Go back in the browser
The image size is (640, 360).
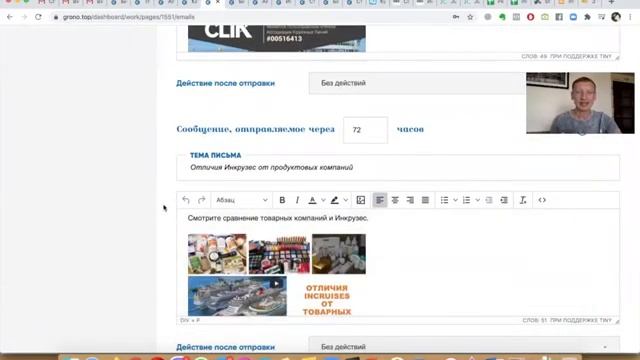pos(10,17)
